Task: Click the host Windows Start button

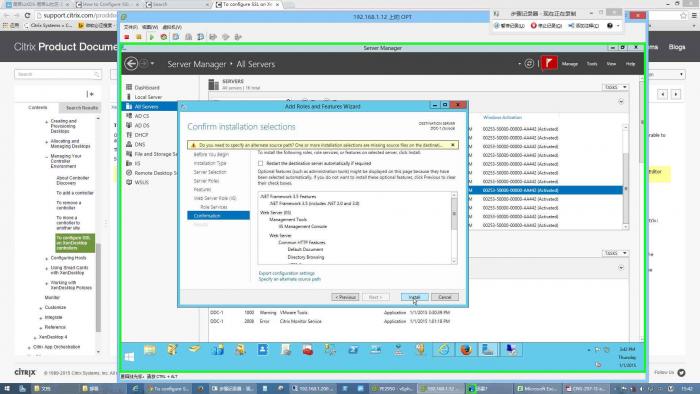Action: 7,389
